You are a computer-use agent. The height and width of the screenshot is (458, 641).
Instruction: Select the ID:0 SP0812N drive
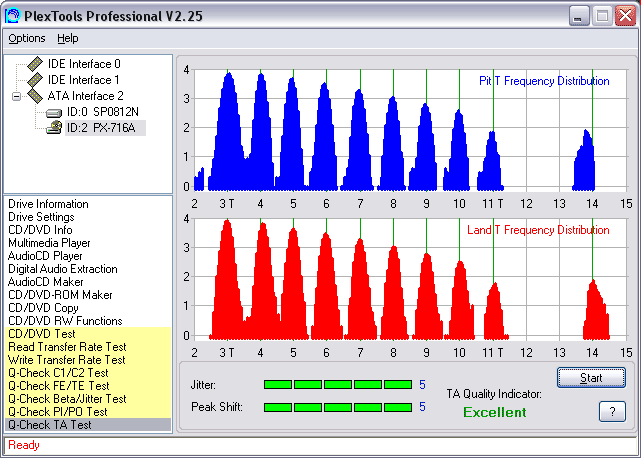point(103,112)
